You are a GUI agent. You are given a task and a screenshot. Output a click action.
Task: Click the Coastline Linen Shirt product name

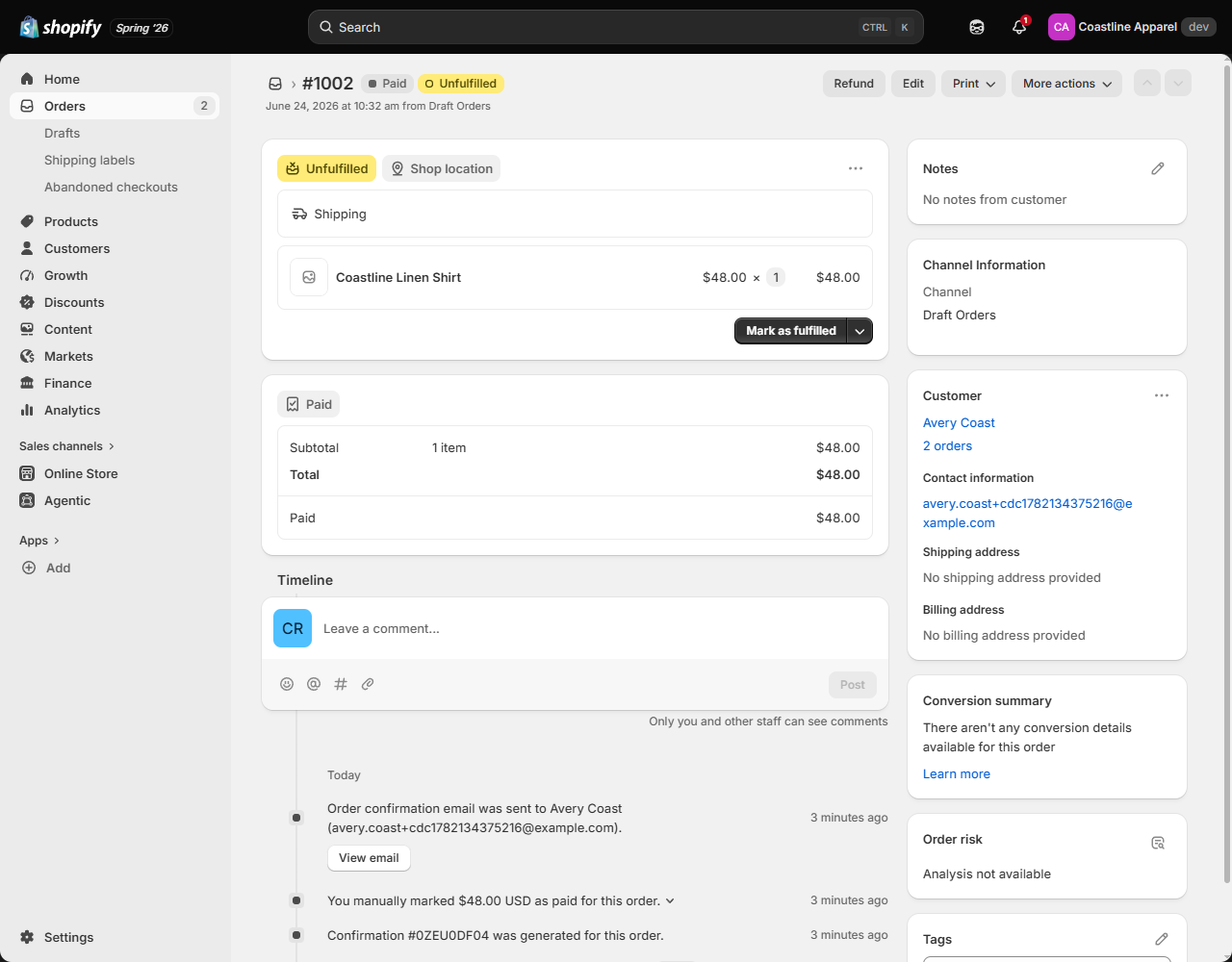pyautogui.click(x=398, y=277)
